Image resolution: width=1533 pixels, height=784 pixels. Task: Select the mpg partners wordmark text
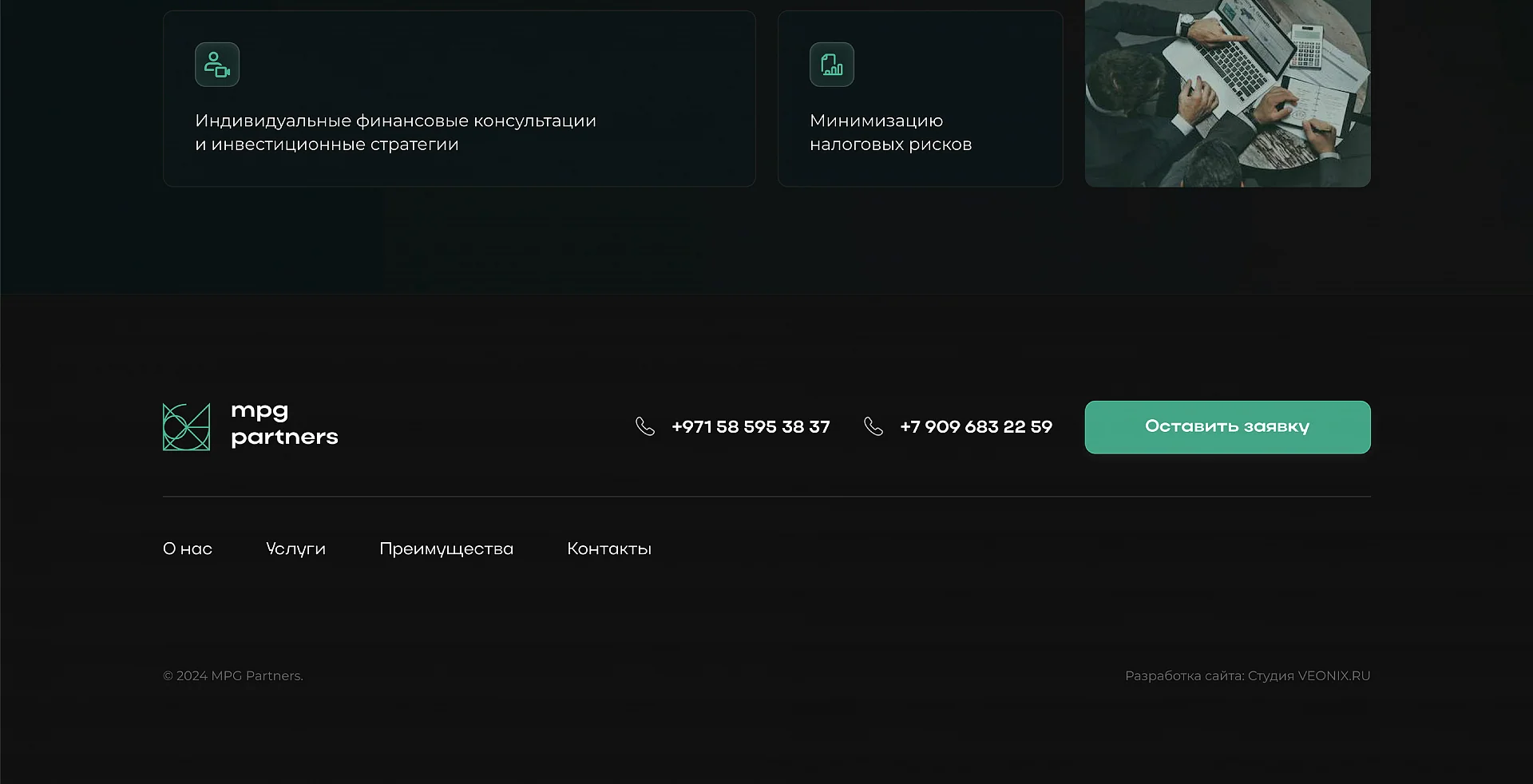tap(284, 424)
